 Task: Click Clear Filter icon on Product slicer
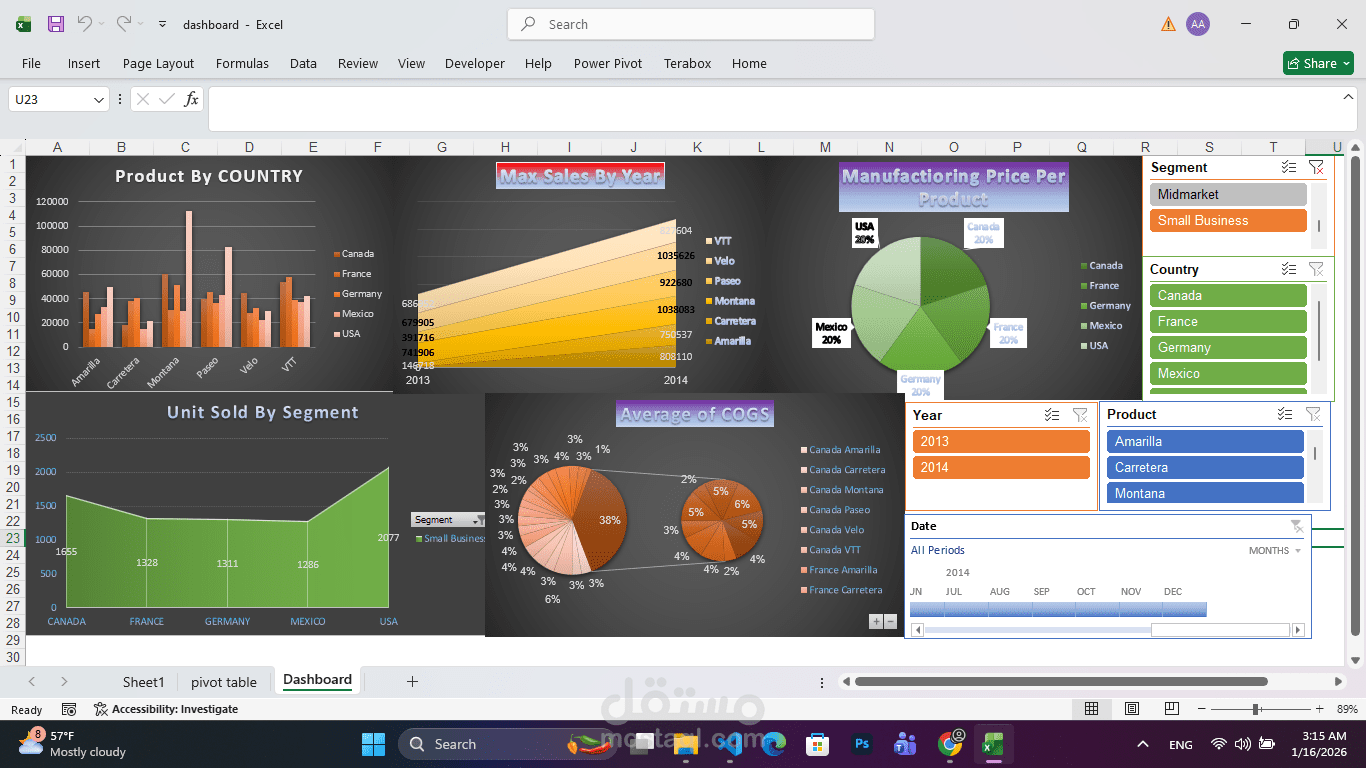[x=1314, y=413]
